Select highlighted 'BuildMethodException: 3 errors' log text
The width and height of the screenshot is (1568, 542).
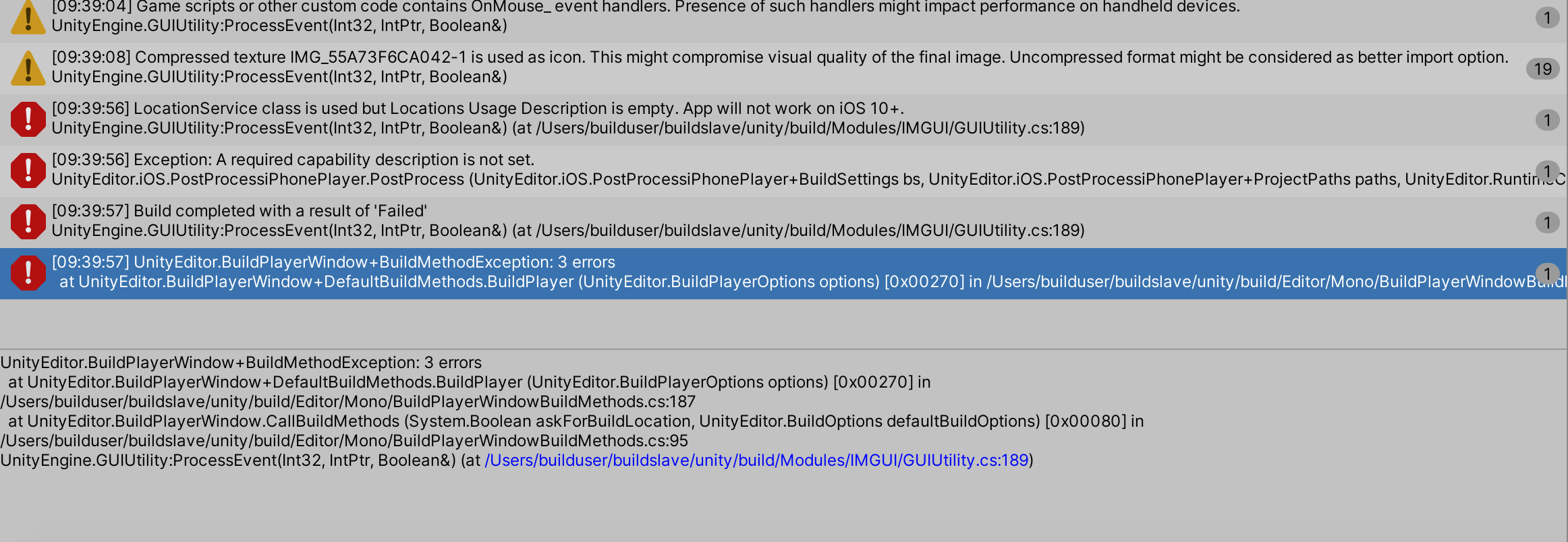coord(333,262)
